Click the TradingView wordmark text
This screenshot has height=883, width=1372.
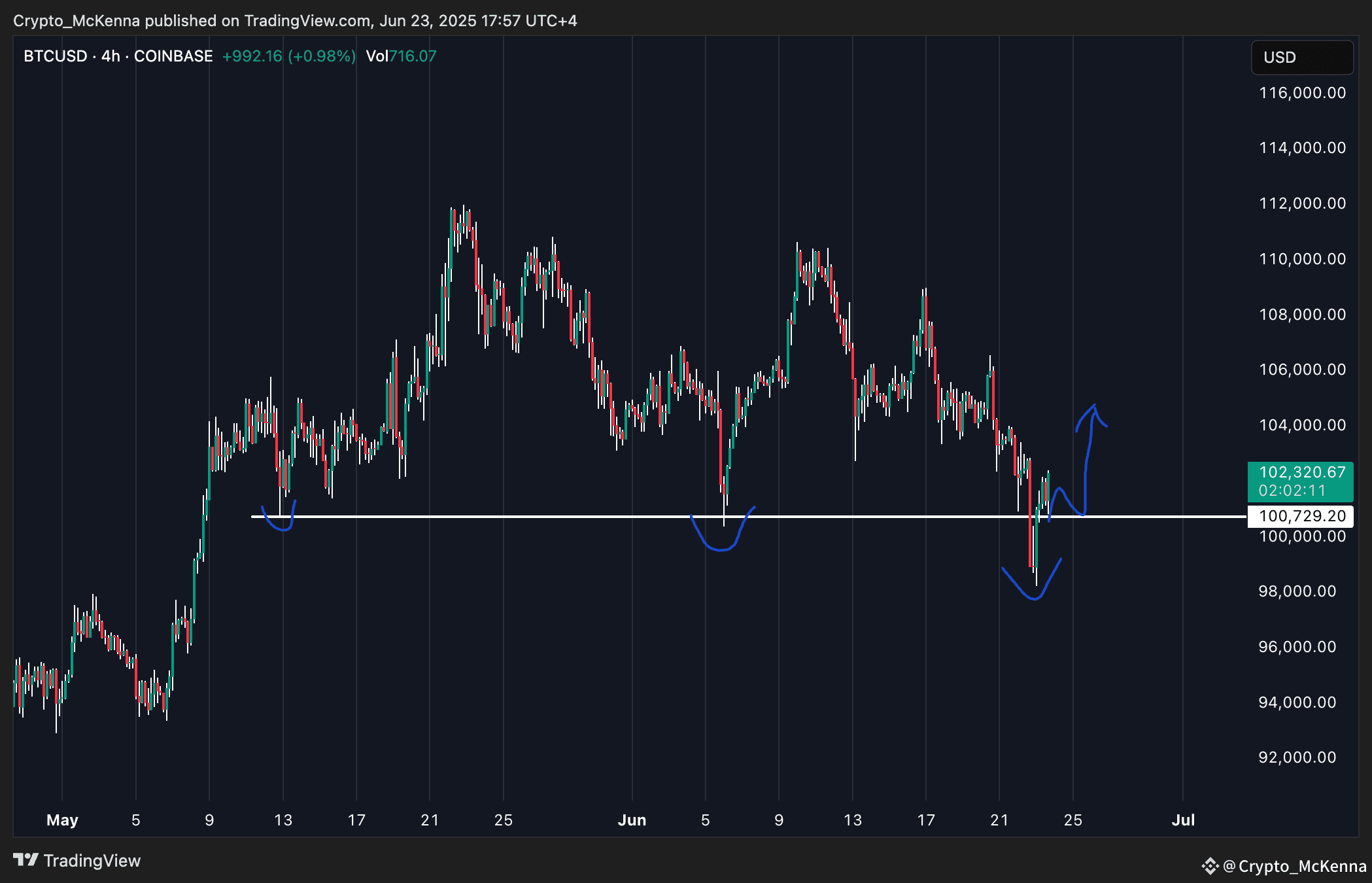pos(92,861)
